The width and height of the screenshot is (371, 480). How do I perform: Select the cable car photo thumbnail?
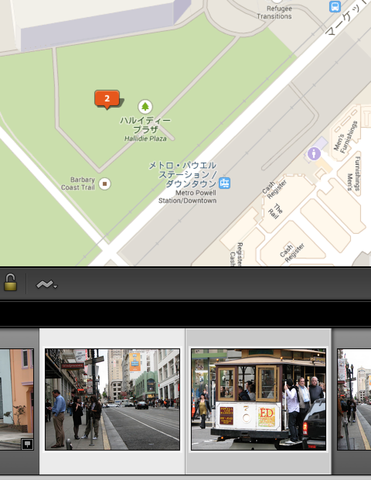click(x=258, y=399)
